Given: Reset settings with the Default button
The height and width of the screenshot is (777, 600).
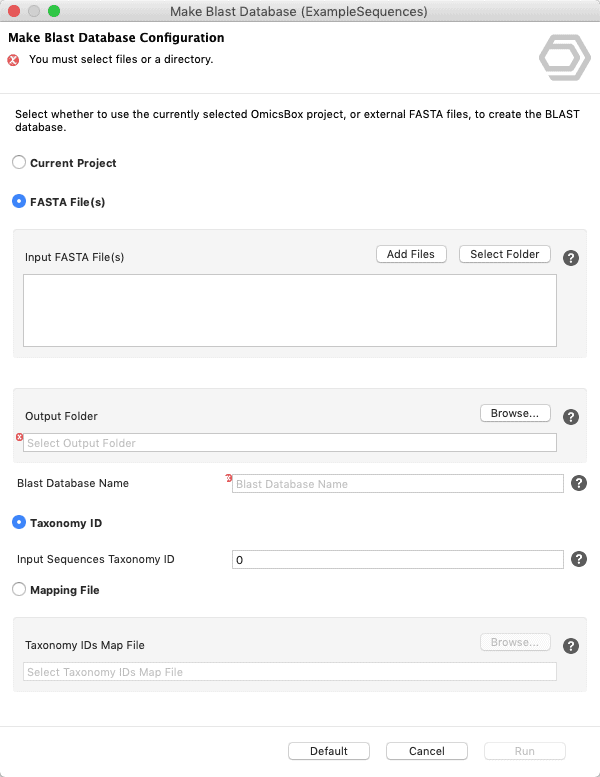Looking at the screenshot, I should [x=329, y=751].
